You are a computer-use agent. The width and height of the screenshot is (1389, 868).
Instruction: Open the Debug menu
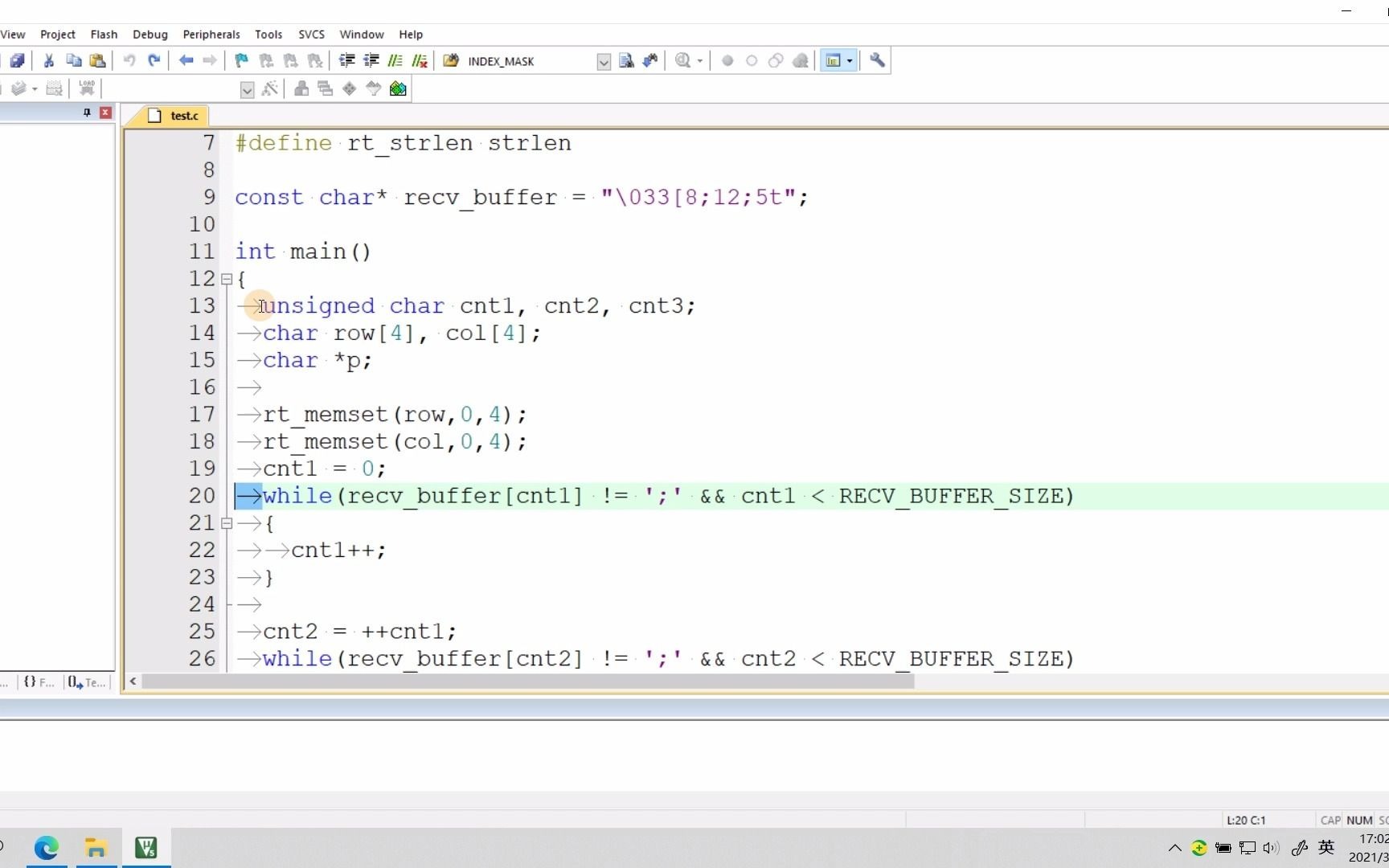click(x=150, y=35)
